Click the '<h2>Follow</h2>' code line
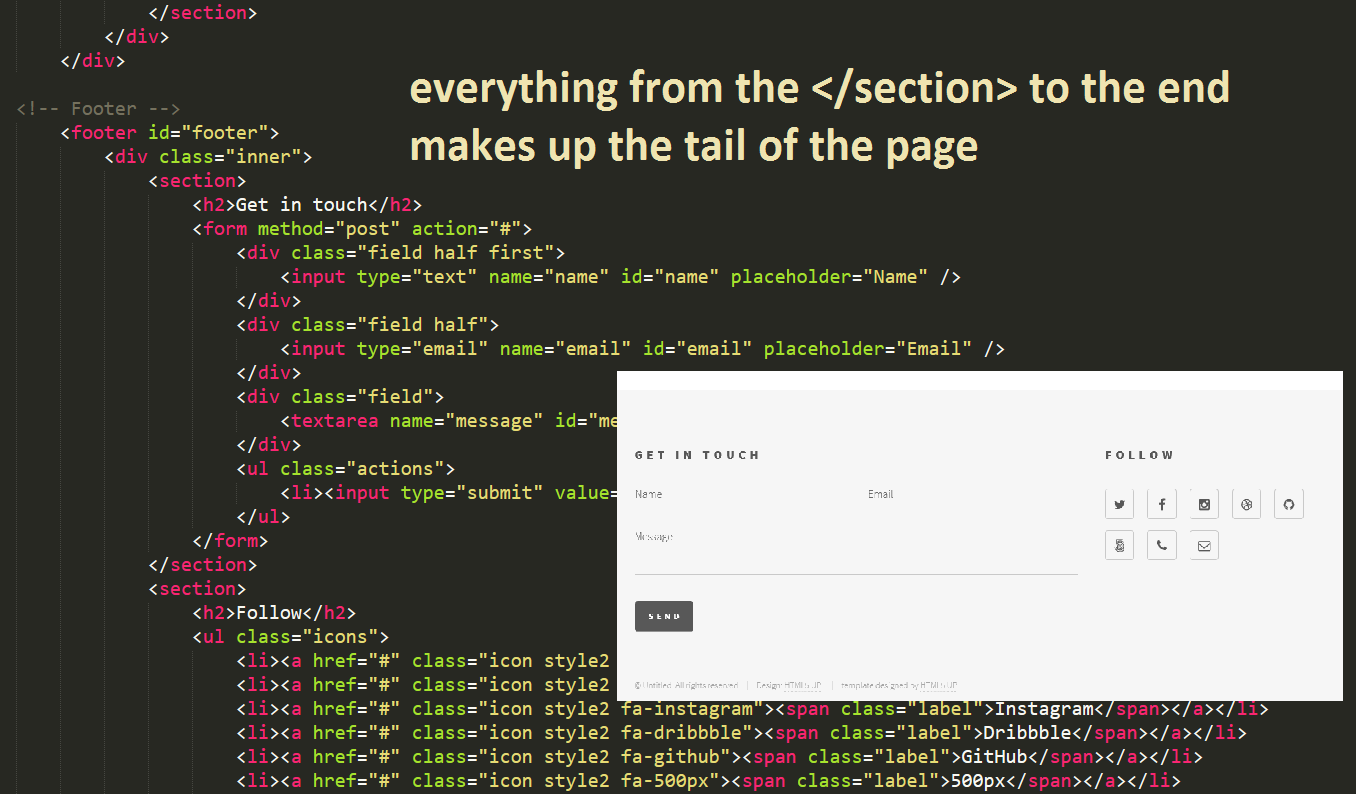This screenshot has width=1356, height=794. [274, 613]
